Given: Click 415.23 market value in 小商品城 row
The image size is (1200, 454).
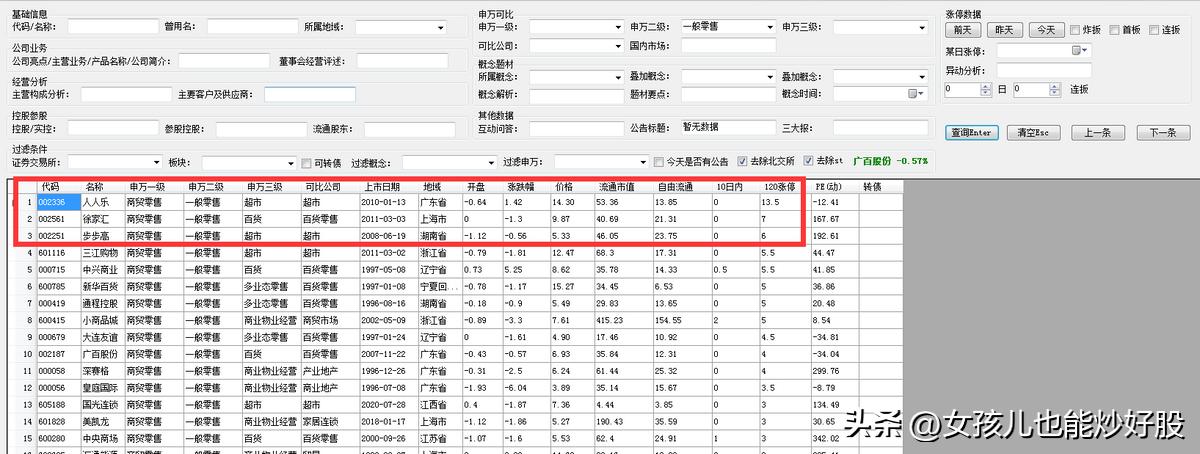Looking at the screenshot, I should [x=622, y=319].
